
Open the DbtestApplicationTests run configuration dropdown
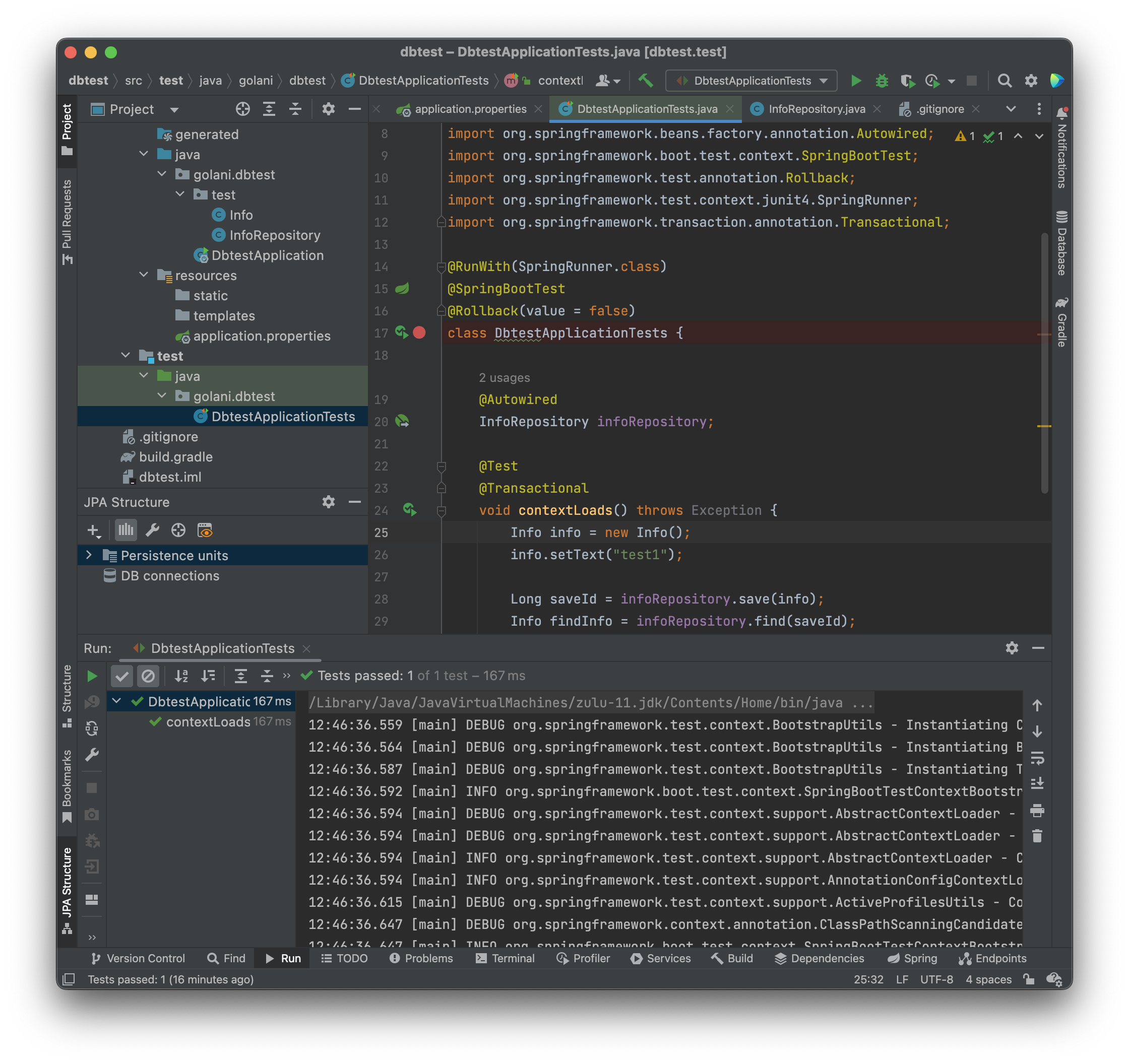pos(751,81)
